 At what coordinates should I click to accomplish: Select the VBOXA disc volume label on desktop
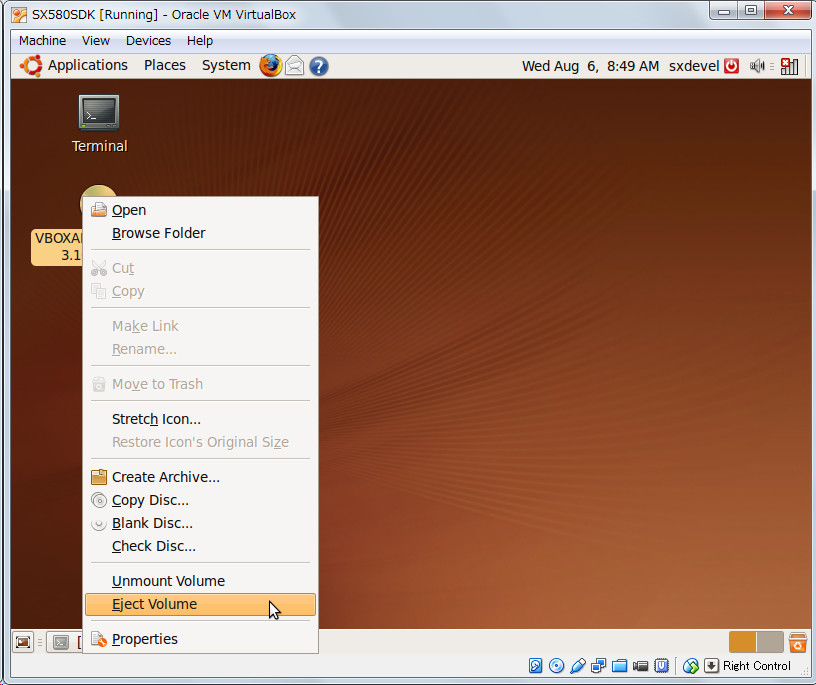57,247
